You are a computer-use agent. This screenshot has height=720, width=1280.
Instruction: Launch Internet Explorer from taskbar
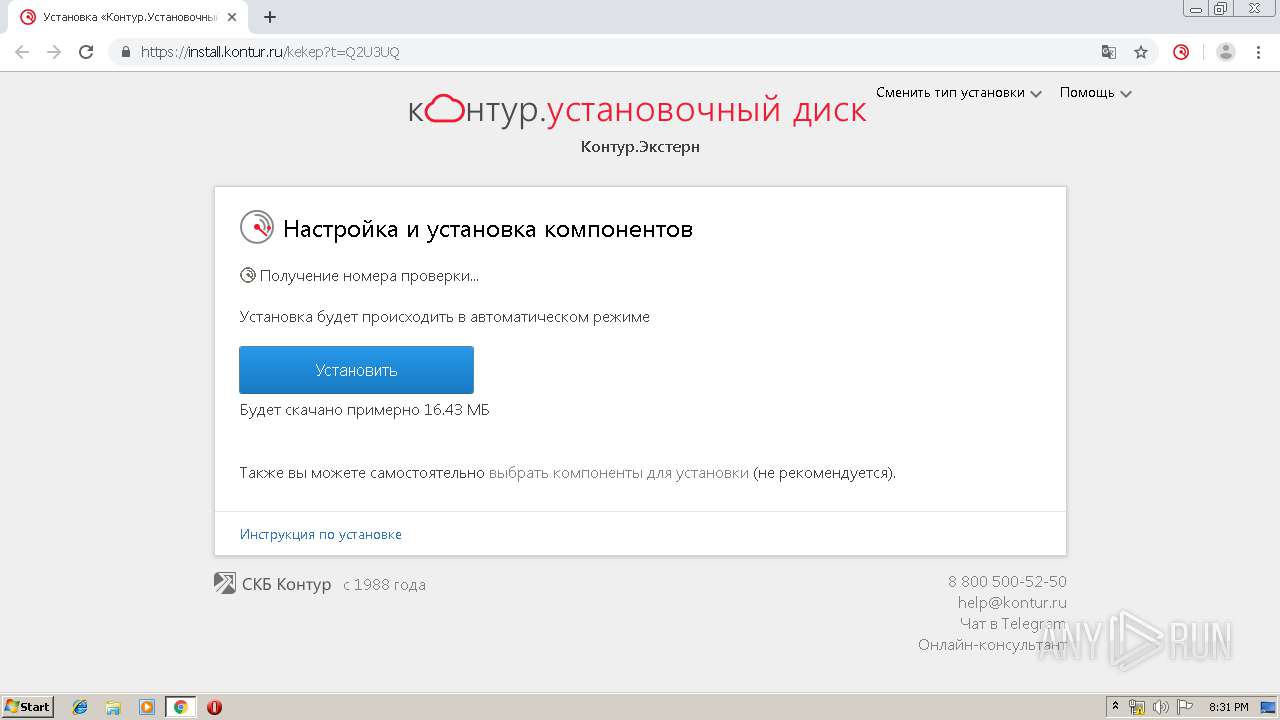coord(80,707)
